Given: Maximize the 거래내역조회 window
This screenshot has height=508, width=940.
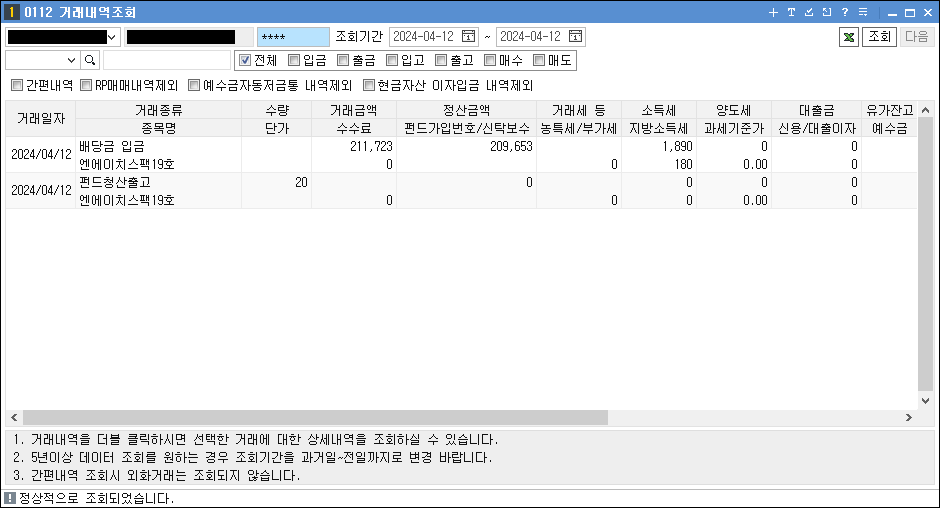Looking at the screenshot, I should [x=910, y=13].
